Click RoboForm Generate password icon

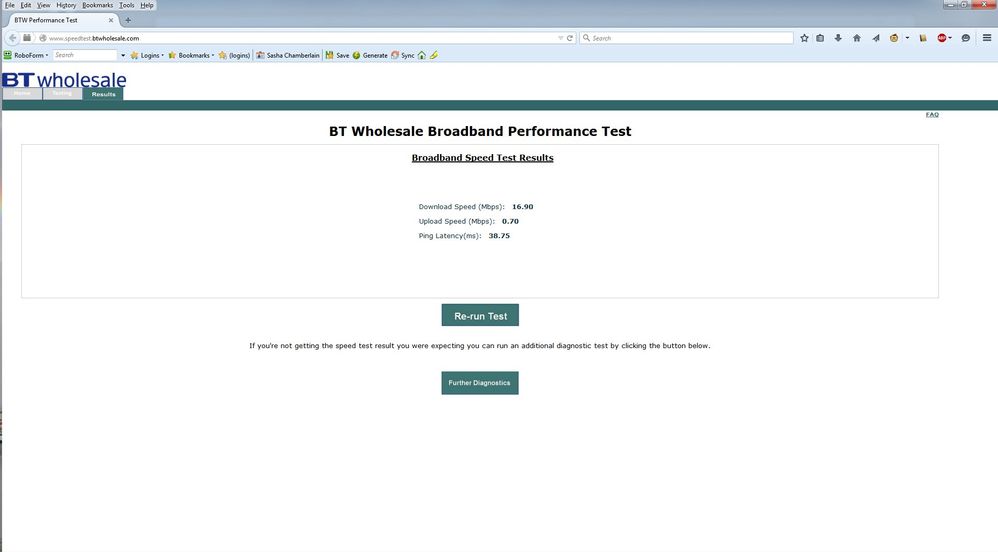[370, 55]
